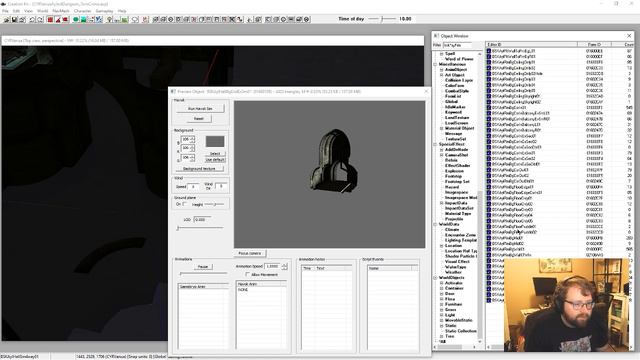Expand the AnimObject tree node
Screen dimensions: 640x360
click(442, 70)
